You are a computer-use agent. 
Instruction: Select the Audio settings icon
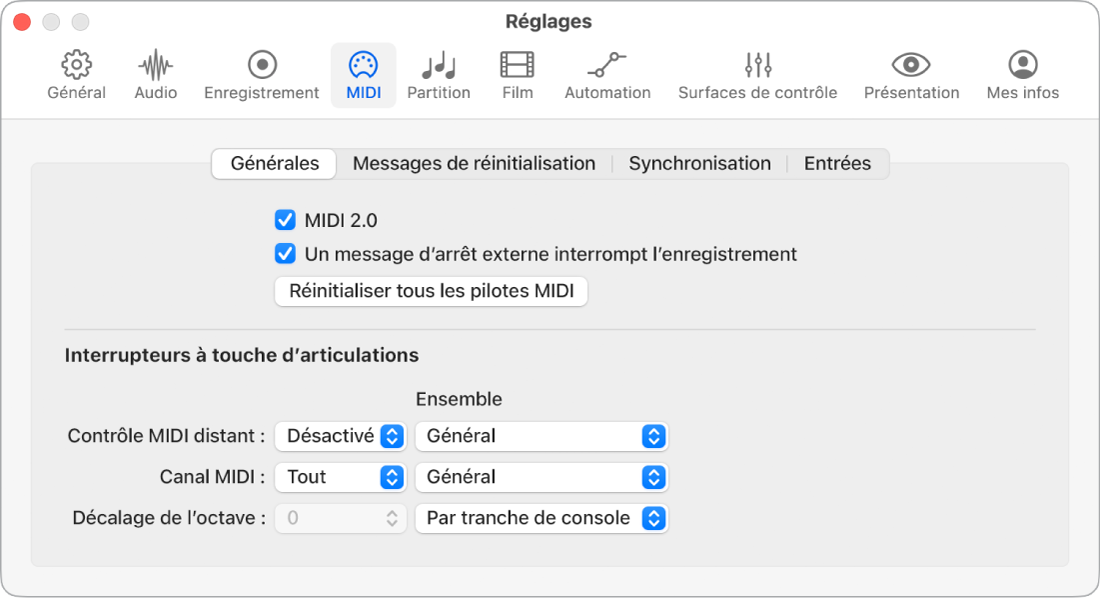(155, 74)
